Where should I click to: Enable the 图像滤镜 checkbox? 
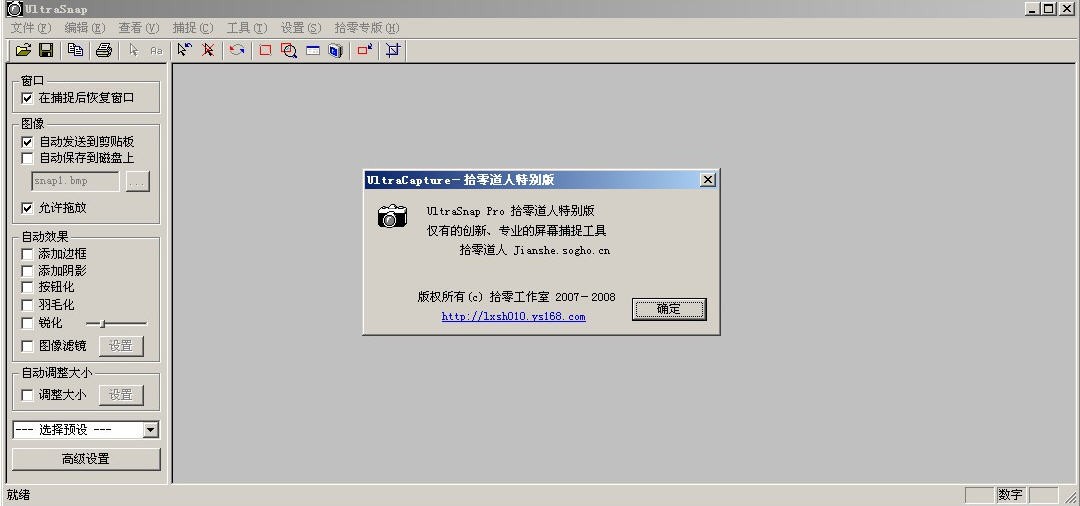[x=27, y=346]
